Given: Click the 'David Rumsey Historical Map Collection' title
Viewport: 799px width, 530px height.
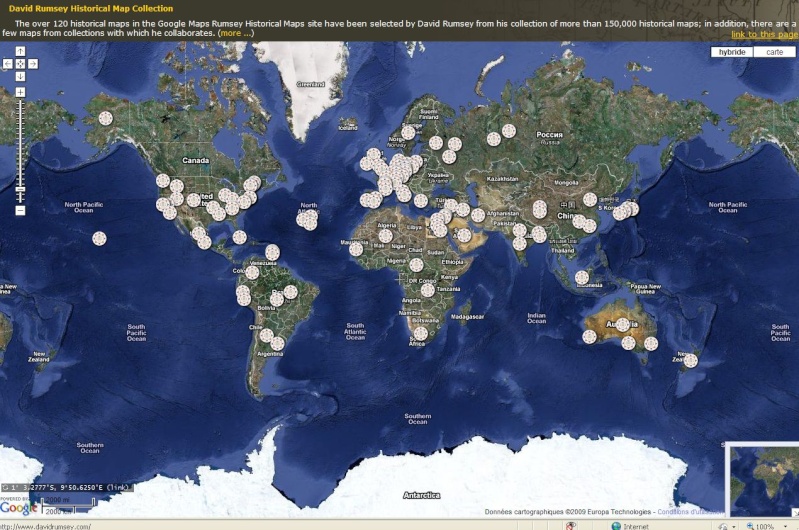Looking at the screenshot, I should click(x=91, y=8).
